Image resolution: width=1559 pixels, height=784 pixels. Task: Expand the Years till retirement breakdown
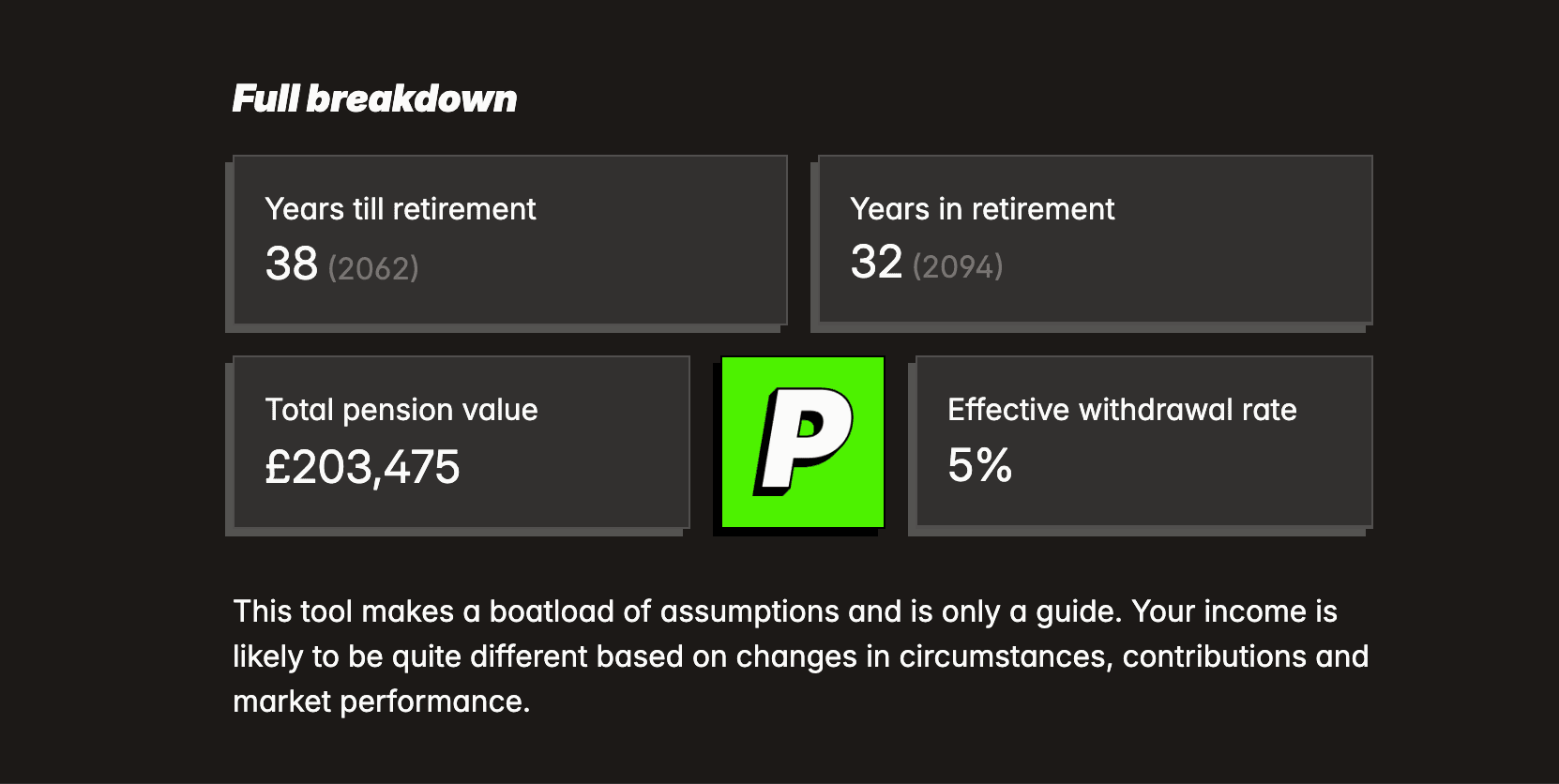pyautogui.click(x=509, y=240)
